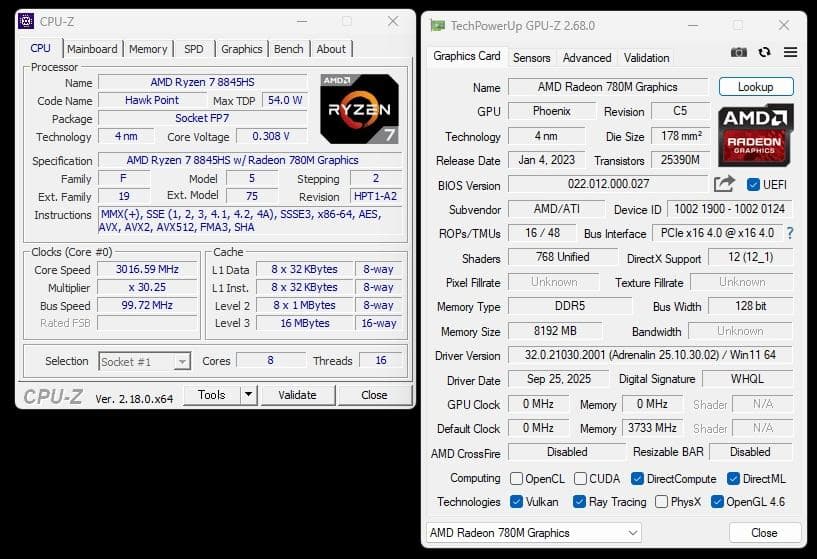The height and width of the screenshot is (559, 817).
Task: Click the Package value Socket FP7
Action: click(x=202, y=118)
